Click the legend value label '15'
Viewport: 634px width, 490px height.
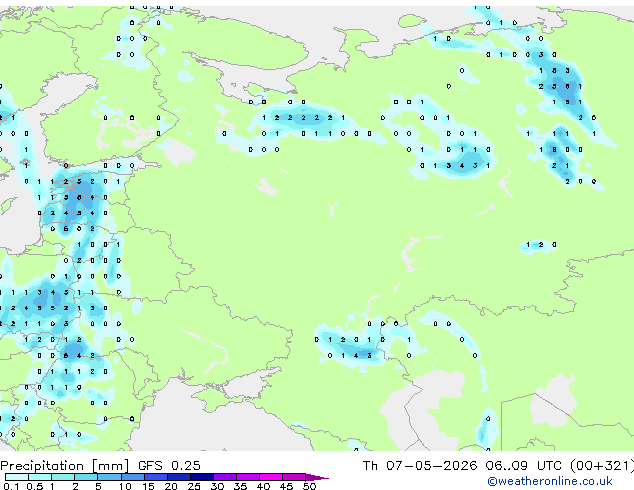148,486
